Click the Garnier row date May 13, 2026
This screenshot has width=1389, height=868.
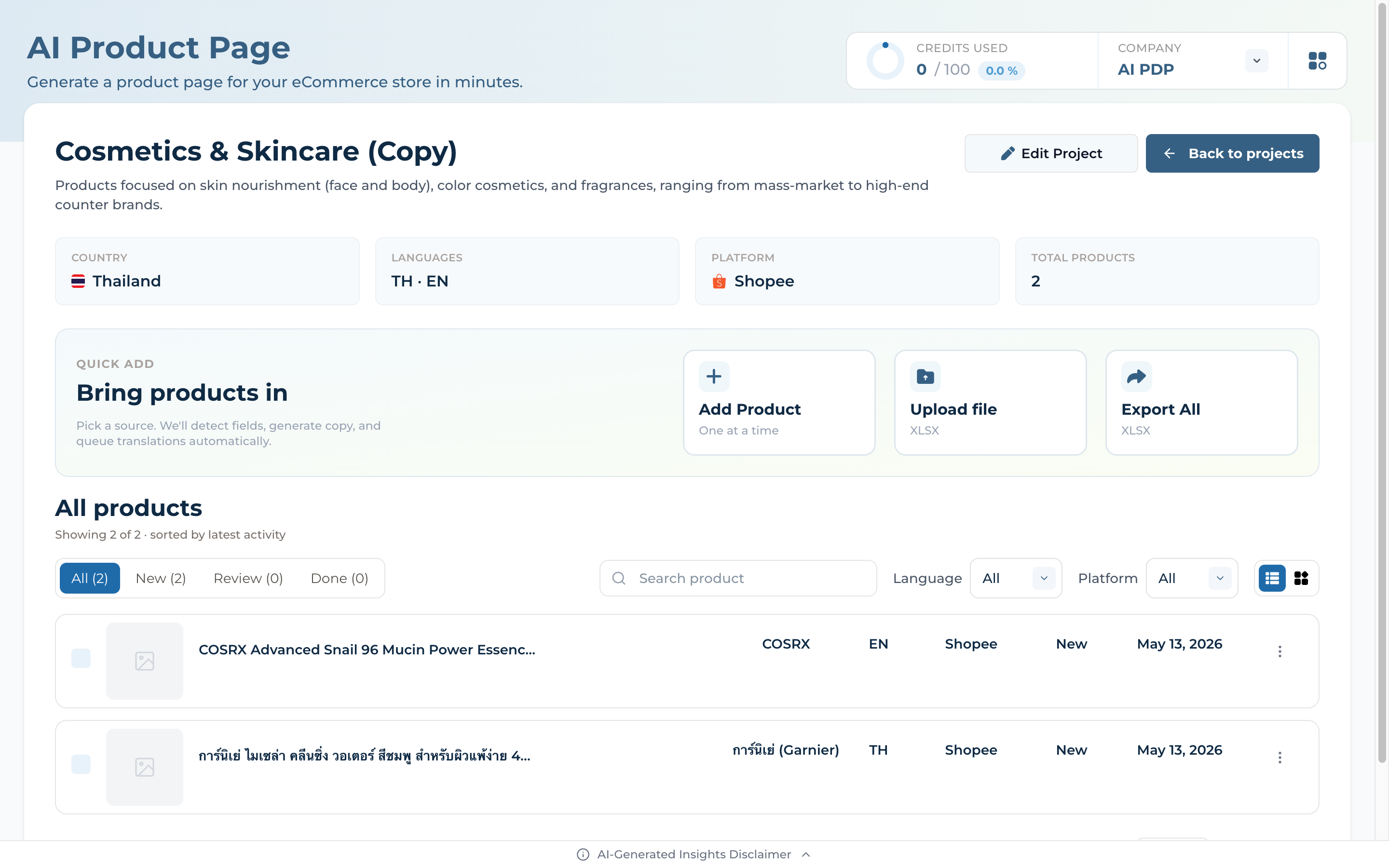click(x=1180, y=750)
